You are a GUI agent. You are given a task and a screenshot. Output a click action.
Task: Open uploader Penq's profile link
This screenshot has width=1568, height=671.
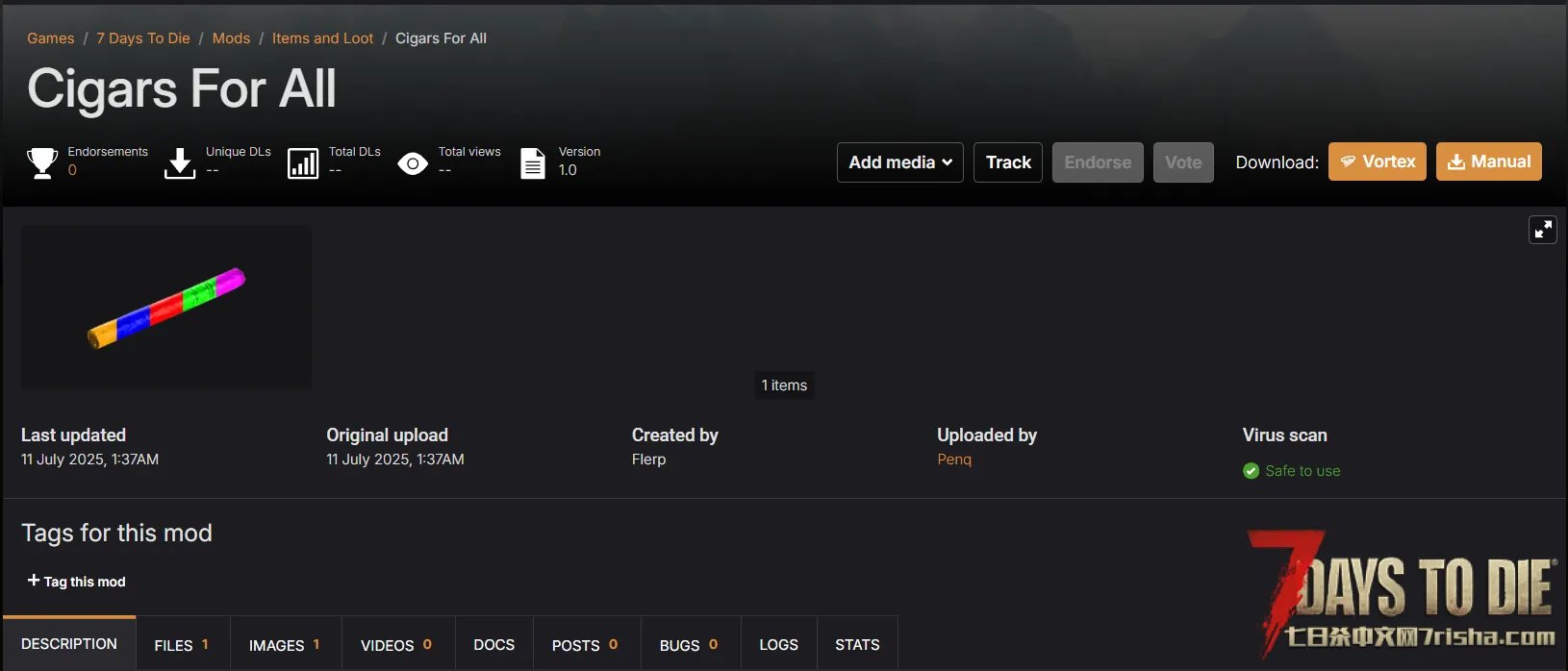[x=954, y=460]
